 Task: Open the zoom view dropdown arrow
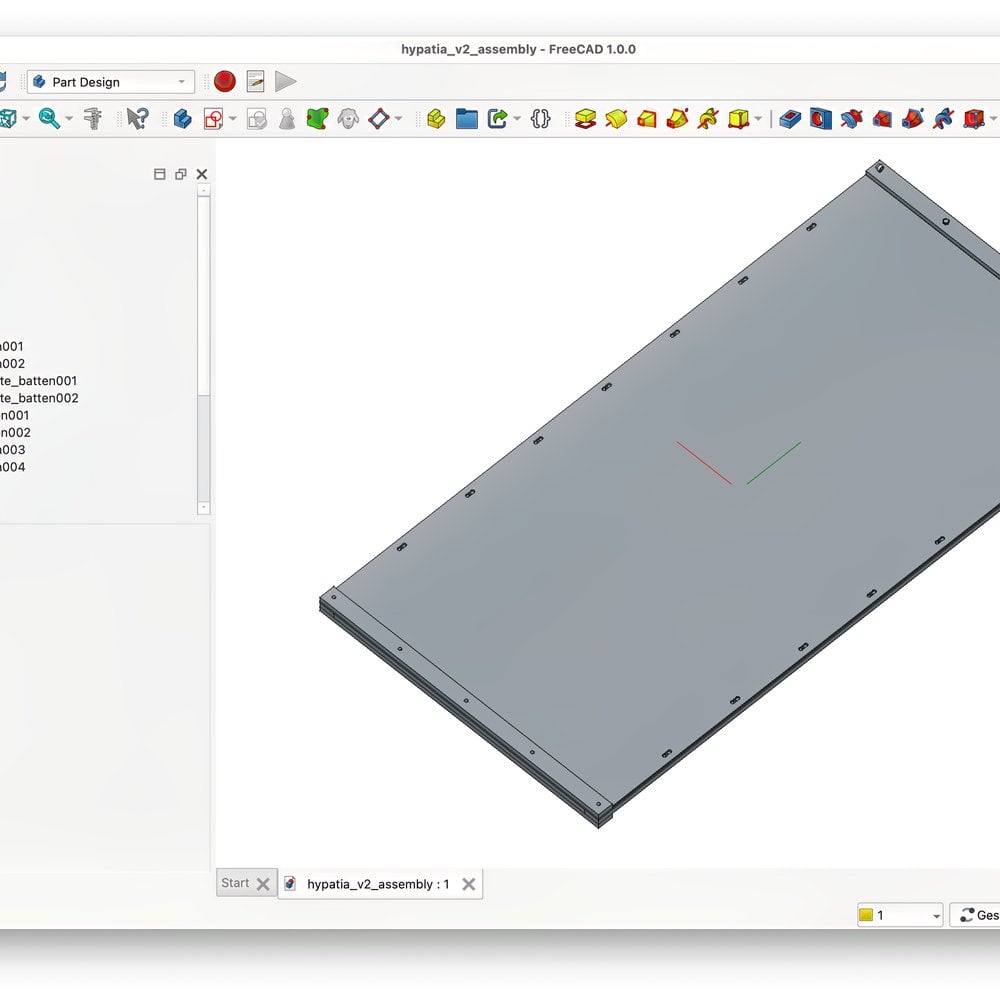(x=69, y=119)
